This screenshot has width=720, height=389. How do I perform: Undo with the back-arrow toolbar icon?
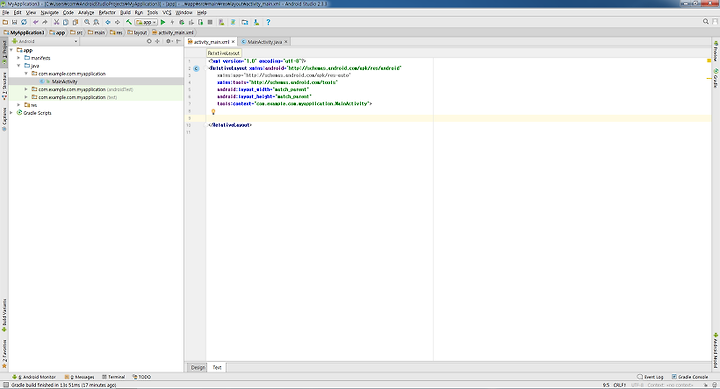[x=35, y=22]
